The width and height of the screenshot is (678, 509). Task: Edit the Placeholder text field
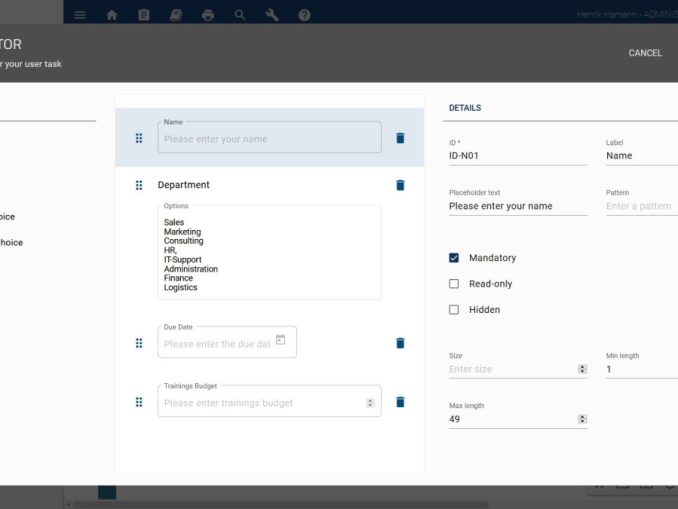pyautogui.click(x=517, y=206)
